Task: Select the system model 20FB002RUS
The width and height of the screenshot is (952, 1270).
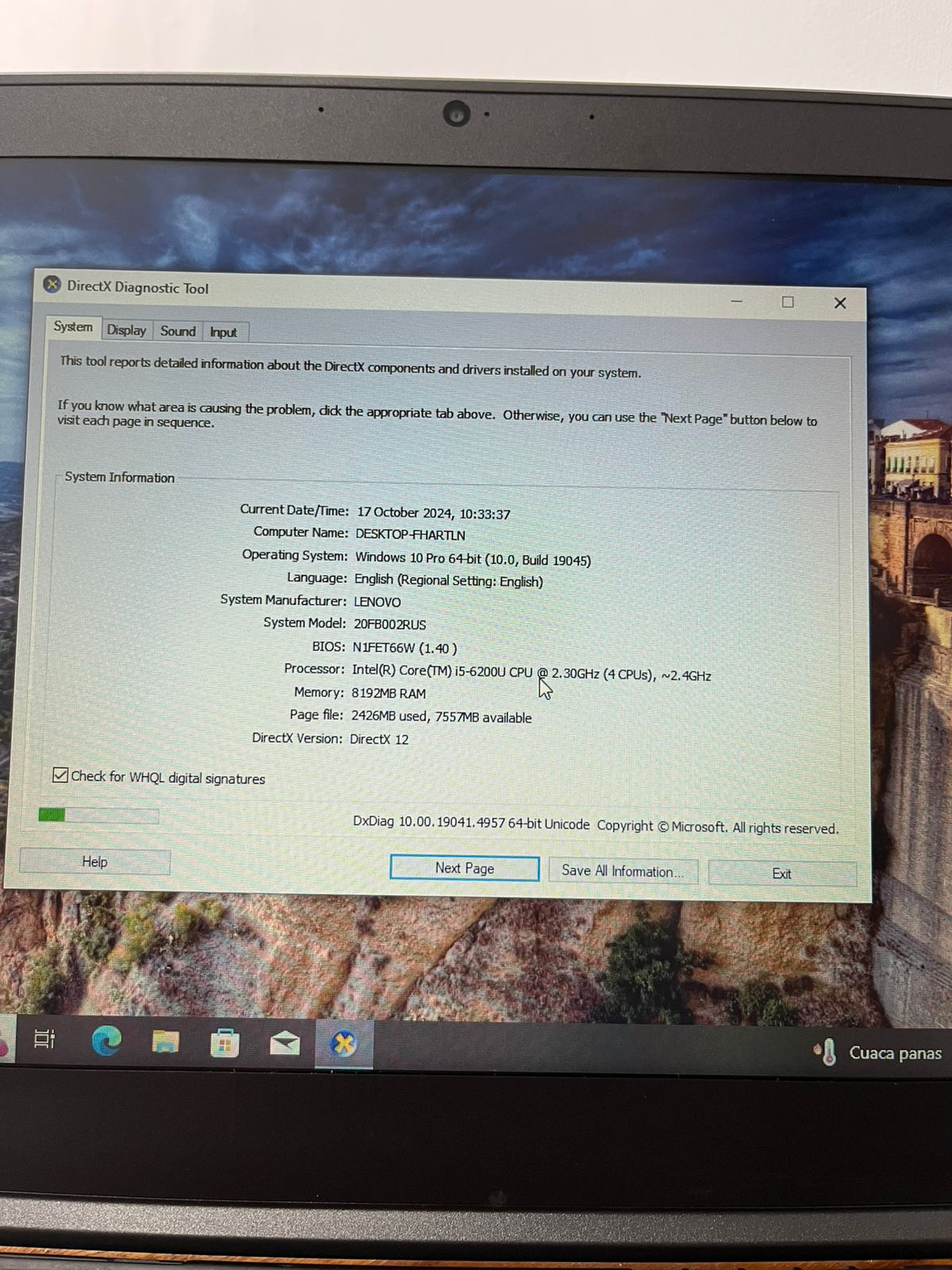Action: tap(390, 624)
